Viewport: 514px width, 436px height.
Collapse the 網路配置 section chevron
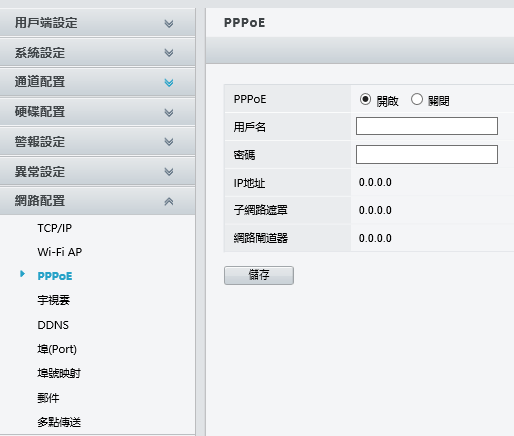coord(169,201)
